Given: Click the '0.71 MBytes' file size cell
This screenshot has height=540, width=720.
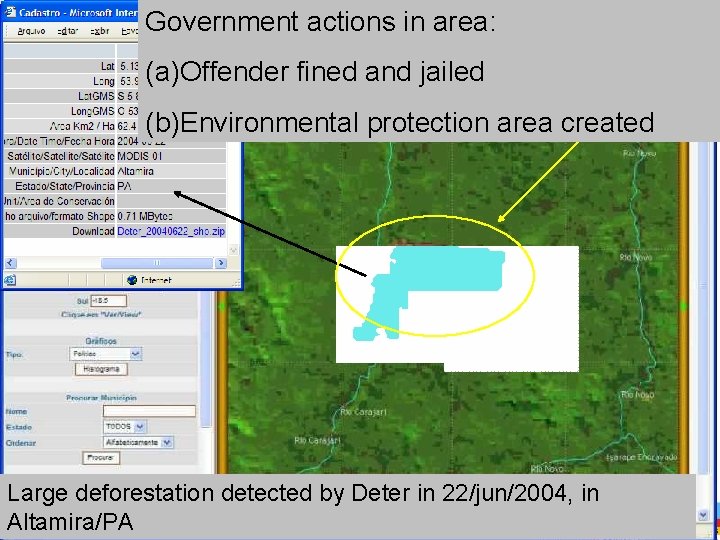Looking at the screenshot, I should 145,216.
